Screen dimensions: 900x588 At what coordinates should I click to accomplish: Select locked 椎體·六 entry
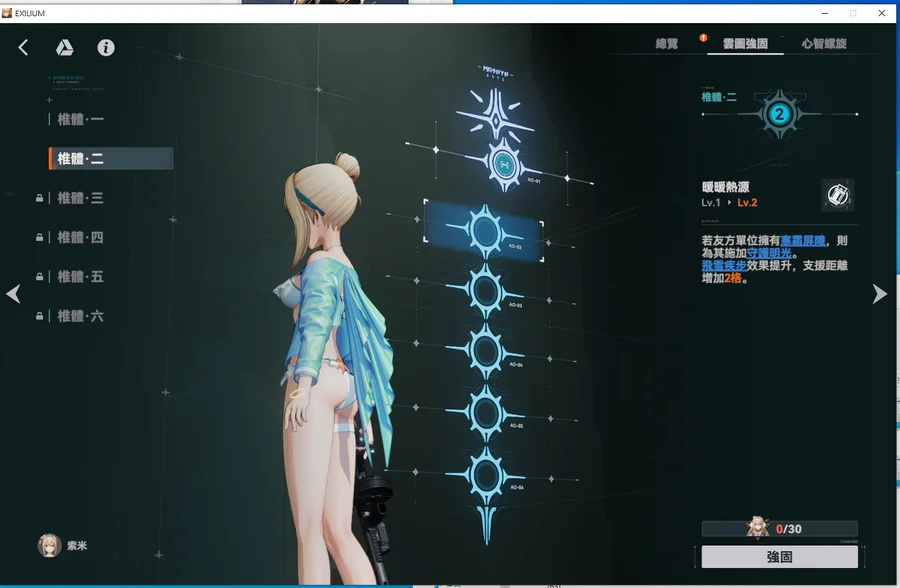point(80,316)
